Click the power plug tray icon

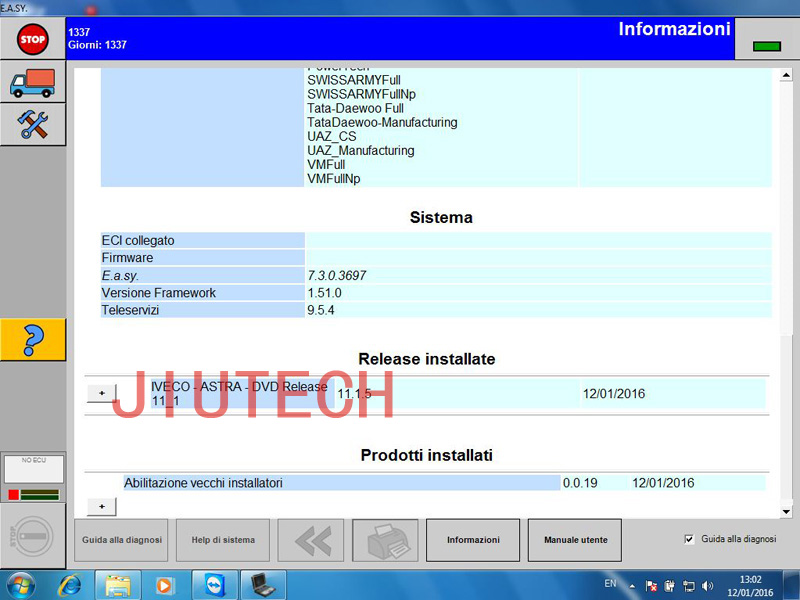pyautogui.click(x=670, y=586)
